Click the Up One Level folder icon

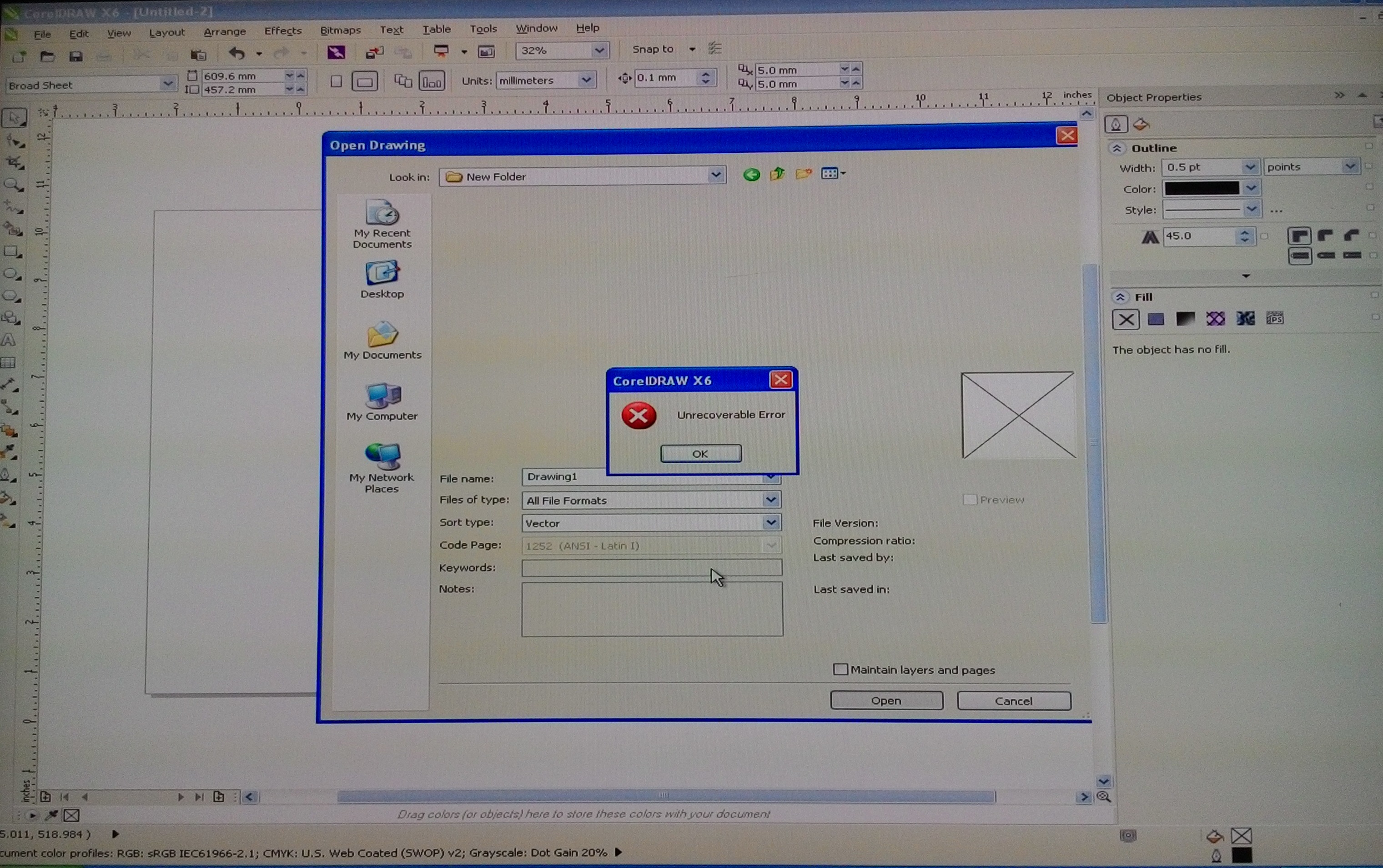pos(777,174)
